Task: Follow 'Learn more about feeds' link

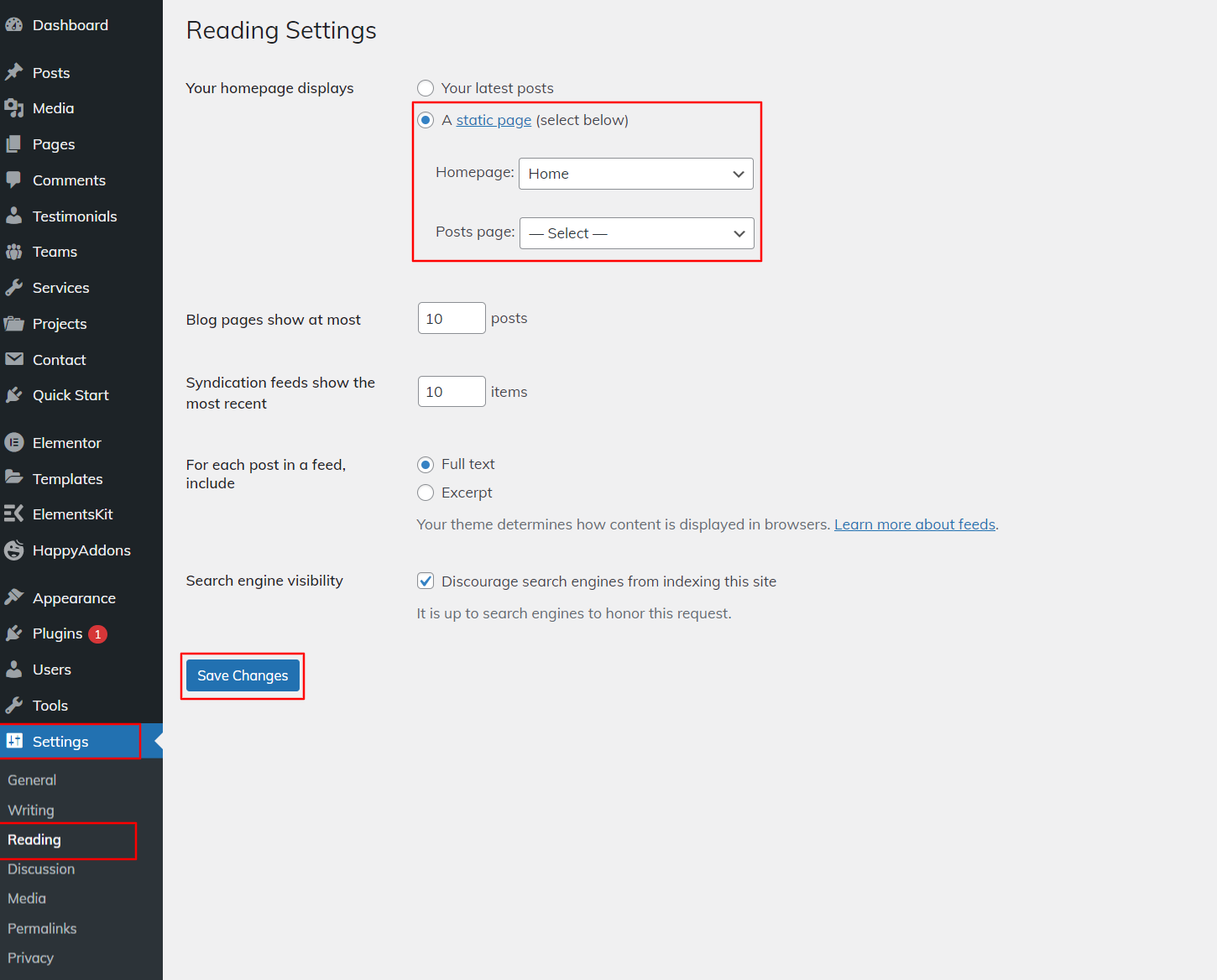Action: (x=914, y=524)
